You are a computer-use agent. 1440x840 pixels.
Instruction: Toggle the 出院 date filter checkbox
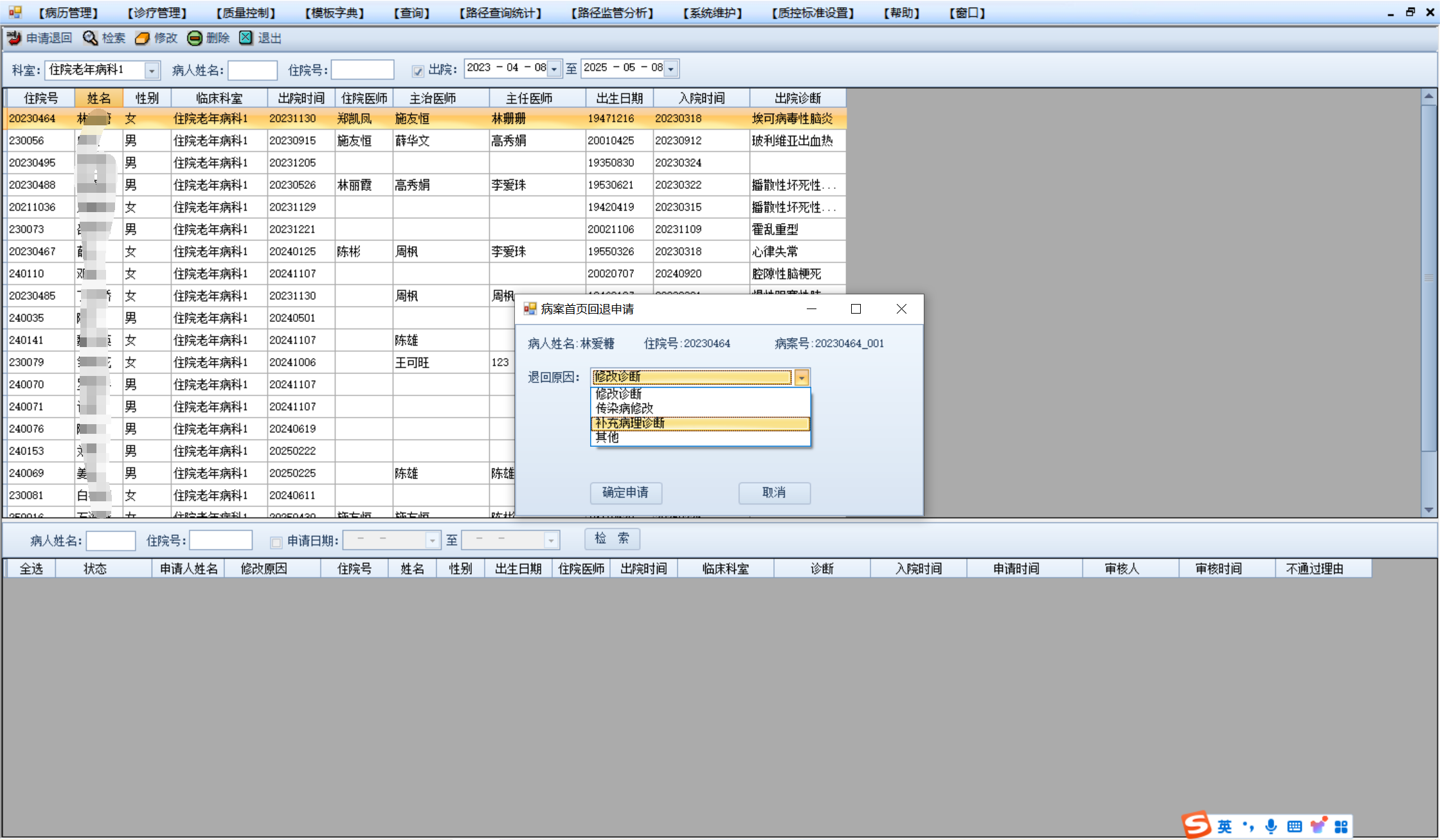point(418,71)
